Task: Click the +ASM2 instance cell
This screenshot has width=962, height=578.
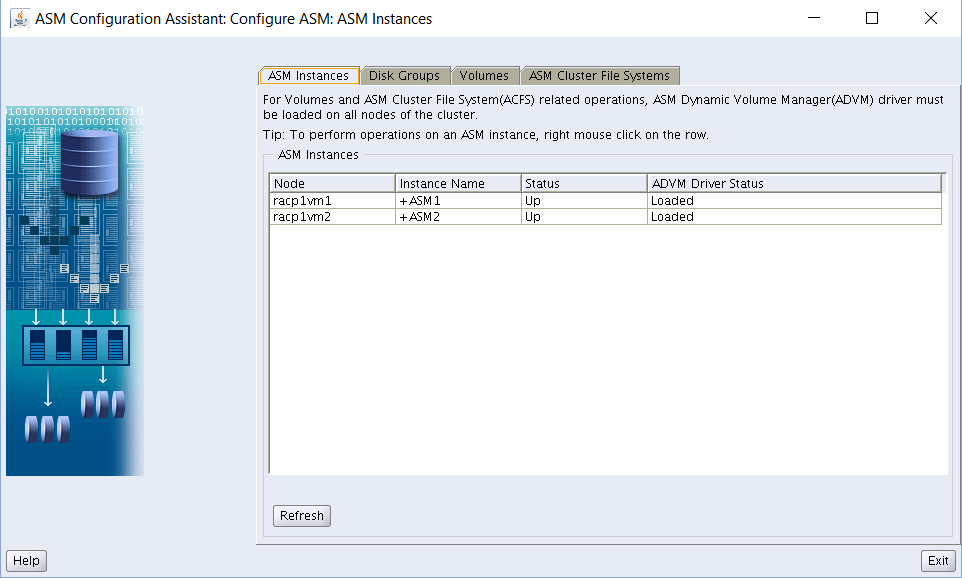Action: tap(458, 217)
